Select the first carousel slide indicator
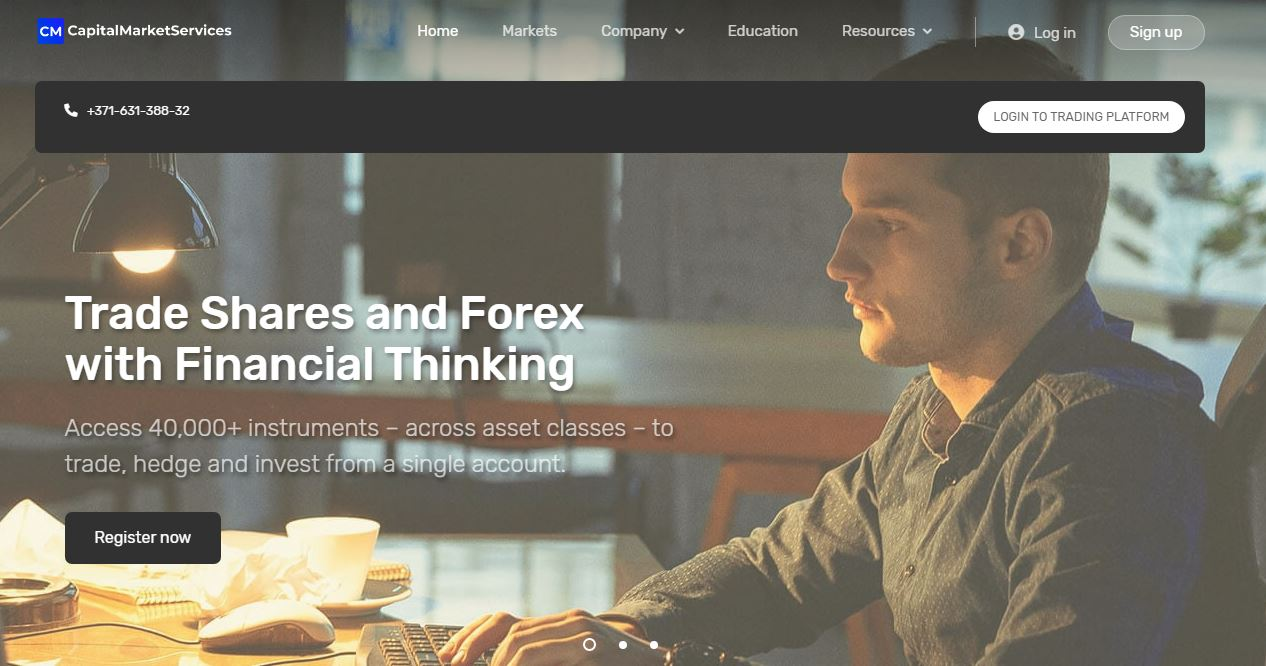1266x666 pixels. pyautogui.click(x=589, y=645)
